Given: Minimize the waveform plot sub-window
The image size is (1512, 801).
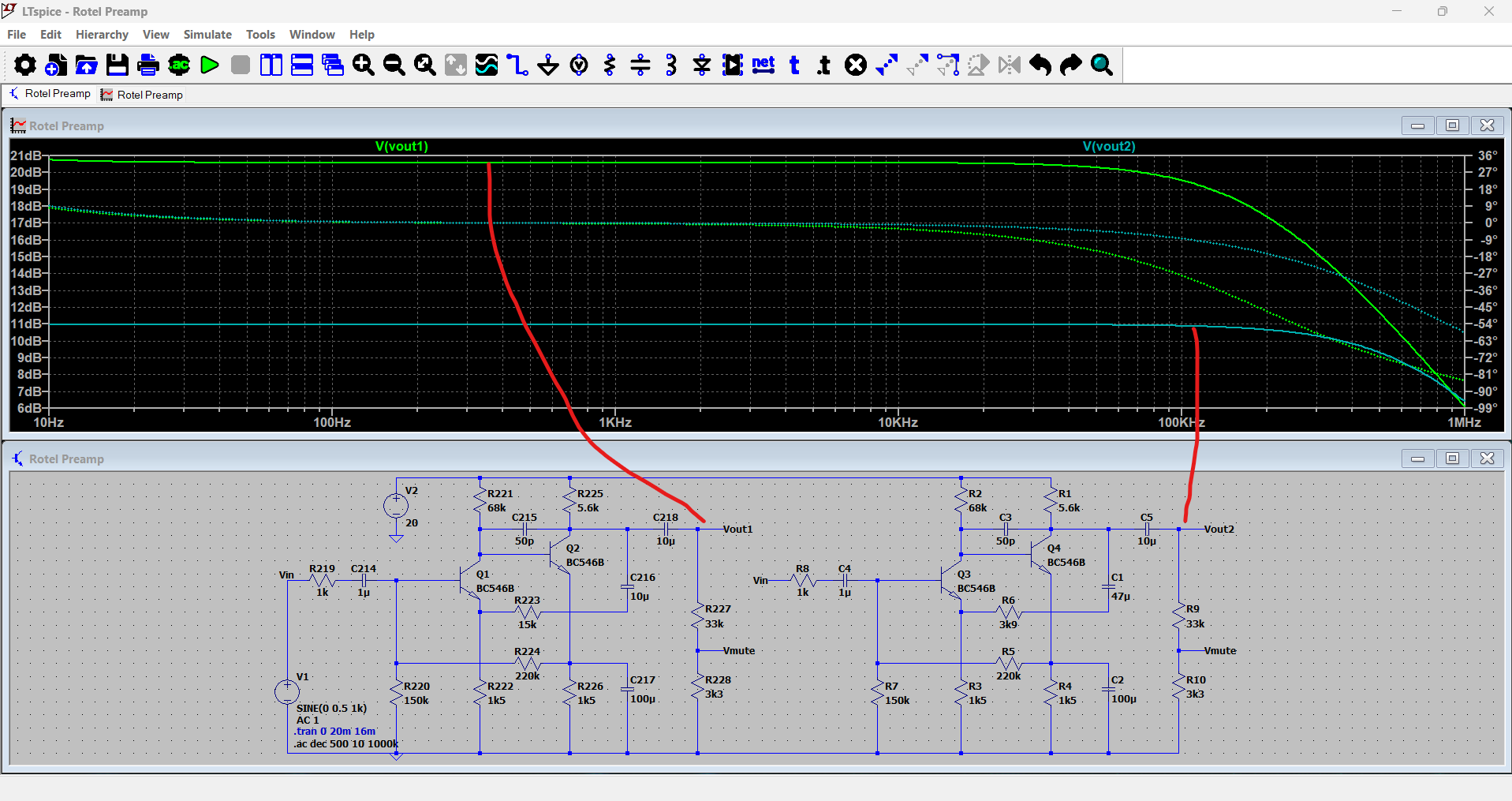Looking at the screenshot, I should tap(1417, 125).
